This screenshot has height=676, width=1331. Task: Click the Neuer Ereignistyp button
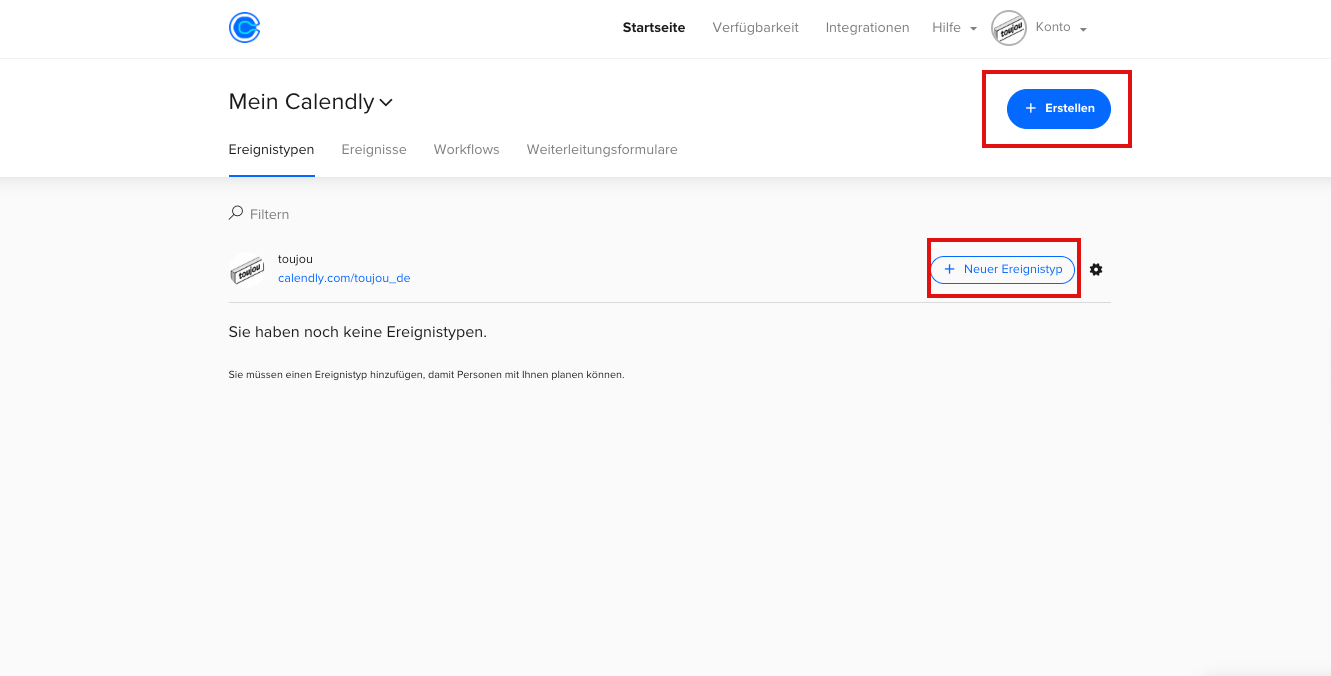pos(1003,270)
